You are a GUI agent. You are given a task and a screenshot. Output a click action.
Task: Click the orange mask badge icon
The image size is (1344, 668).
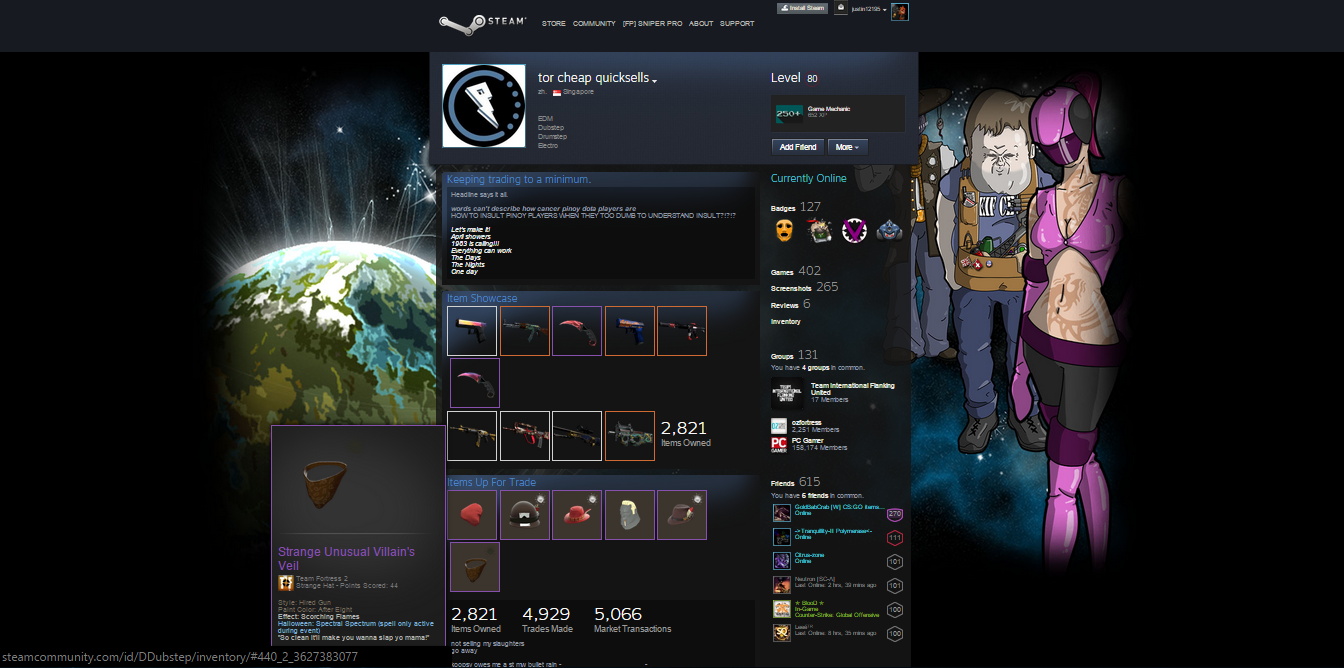point(786,231)
